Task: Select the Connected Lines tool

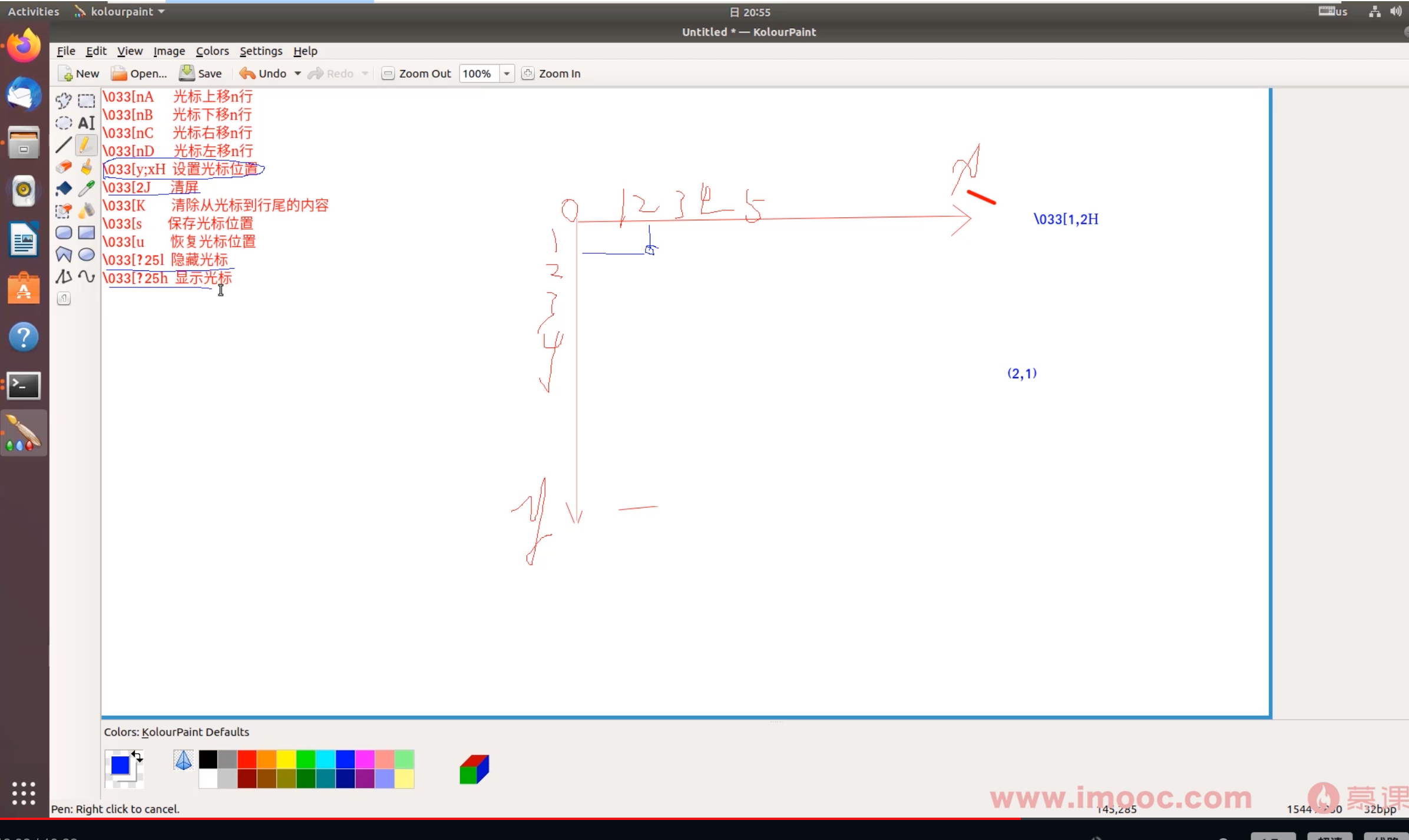Action: tap(64, 276)
